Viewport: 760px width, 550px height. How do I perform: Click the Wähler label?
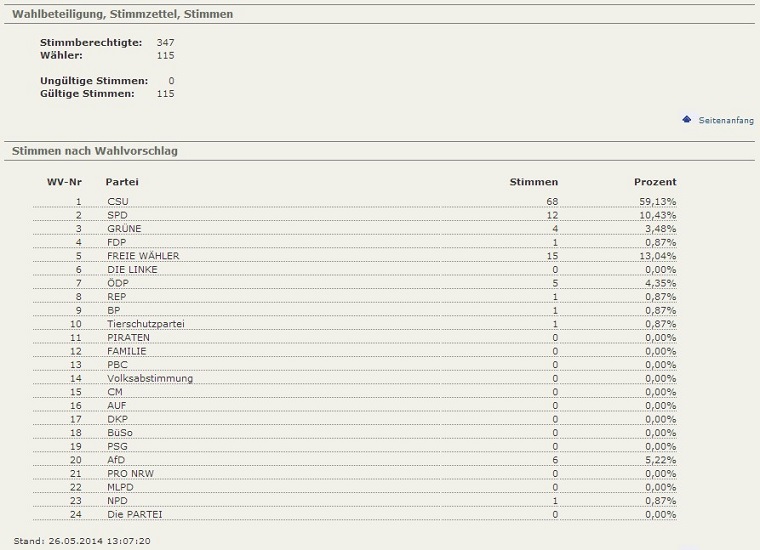(61, 55)
